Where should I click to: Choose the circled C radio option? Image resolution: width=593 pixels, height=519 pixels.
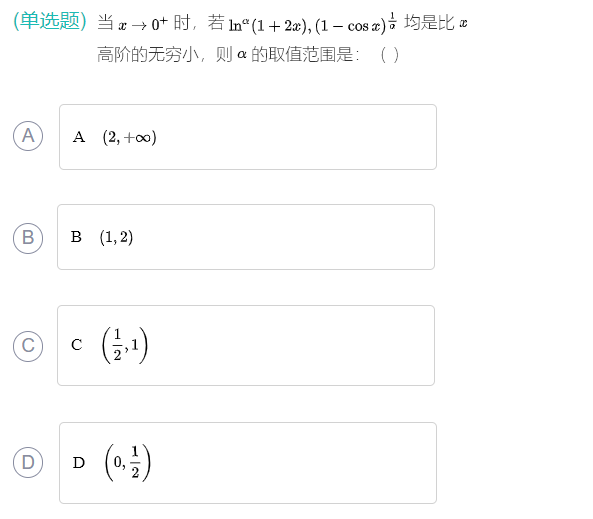(x=28, y=346)
